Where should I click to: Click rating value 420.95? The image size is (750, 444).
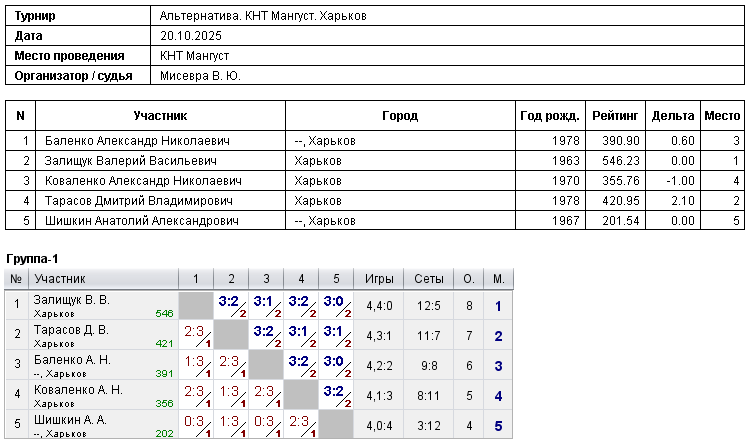point(620,201)
